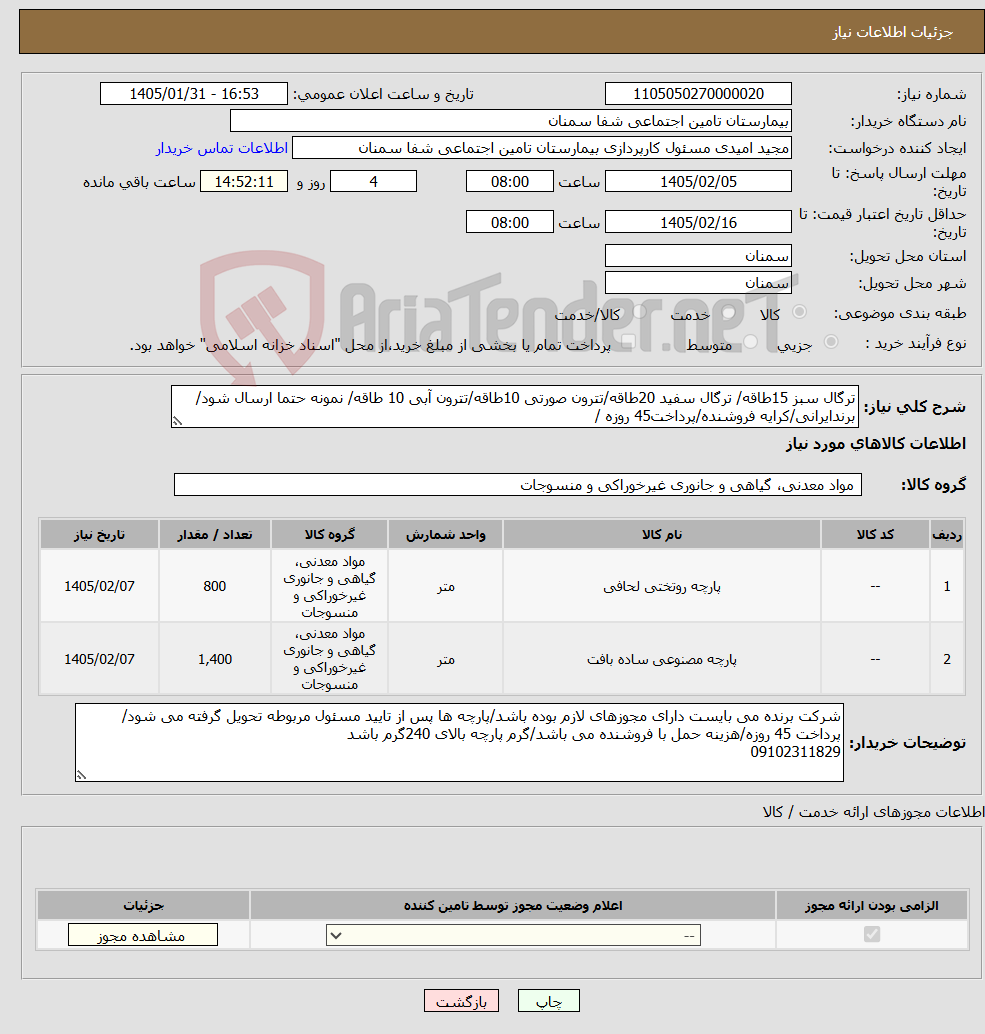985x1034 pixels.
Task: Click the response deadline hour field 08:00
Action: tap(510, 181)
